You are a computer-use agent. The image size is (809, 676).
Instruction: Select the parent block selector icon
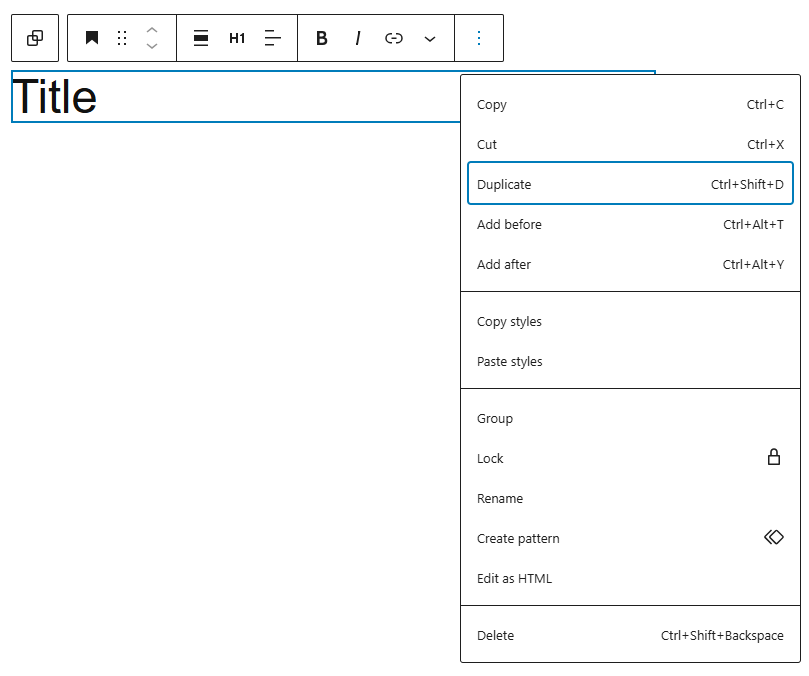(35, 38)
